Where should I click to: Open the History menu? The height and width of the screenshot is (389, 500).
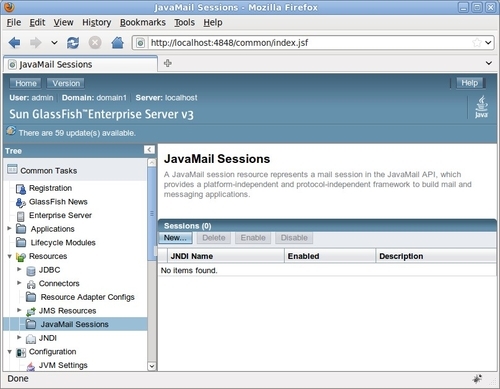[x=97, y=22]
